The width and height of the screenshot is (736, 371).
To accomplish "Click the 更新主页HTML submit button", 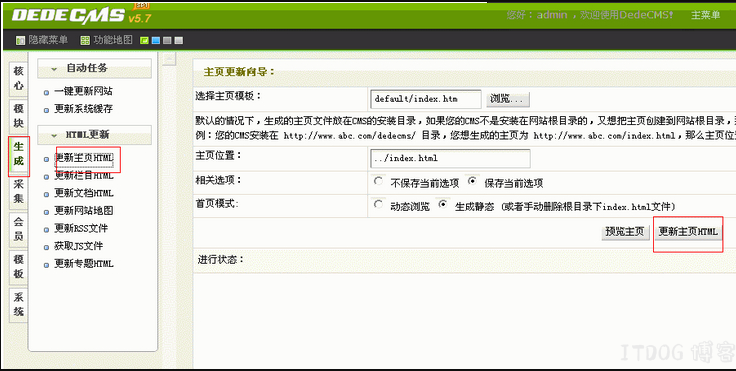I will 688,232.
